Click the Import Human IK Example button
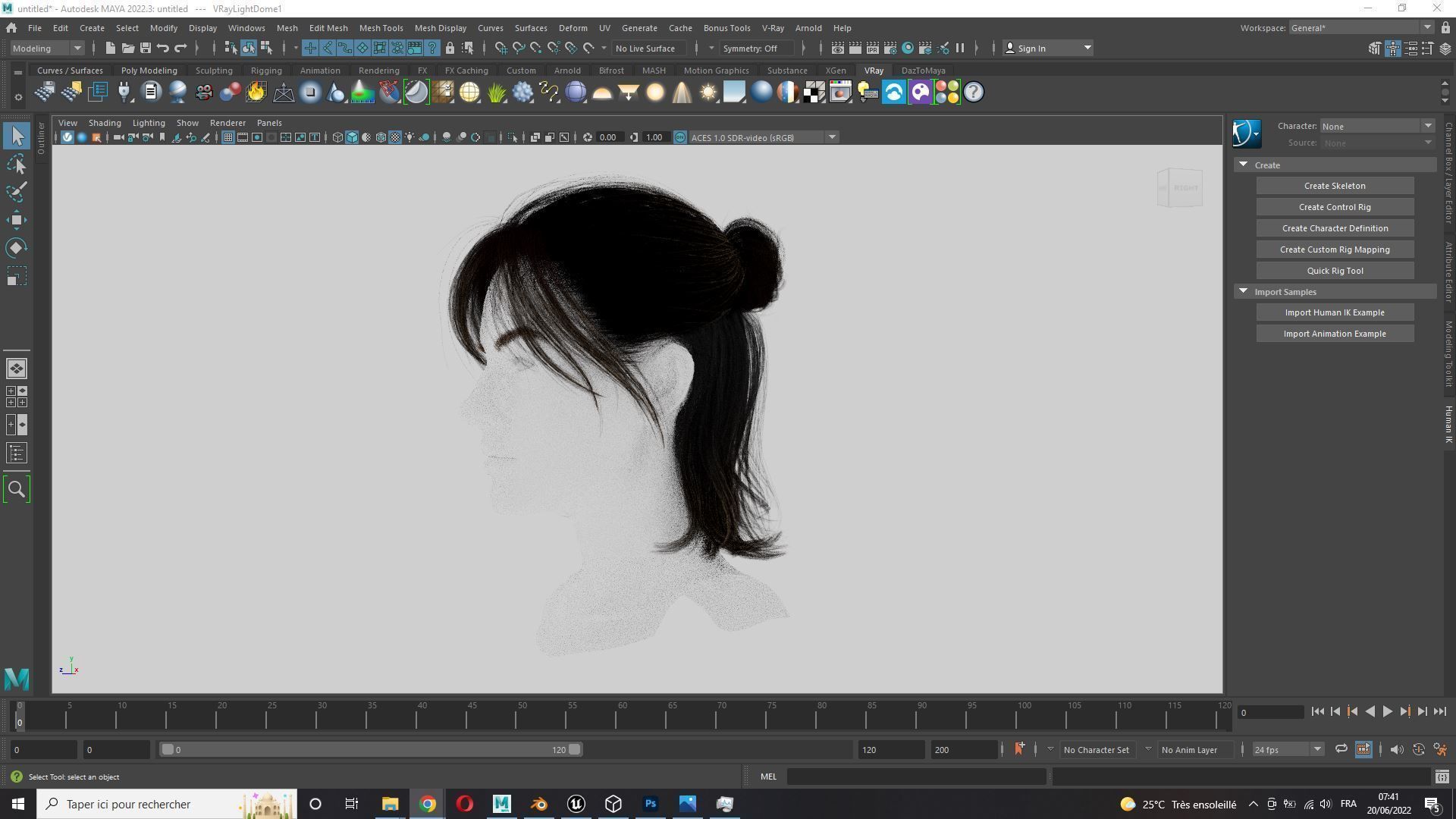This screenshot has width=1456, height=819. [1335, 312]
